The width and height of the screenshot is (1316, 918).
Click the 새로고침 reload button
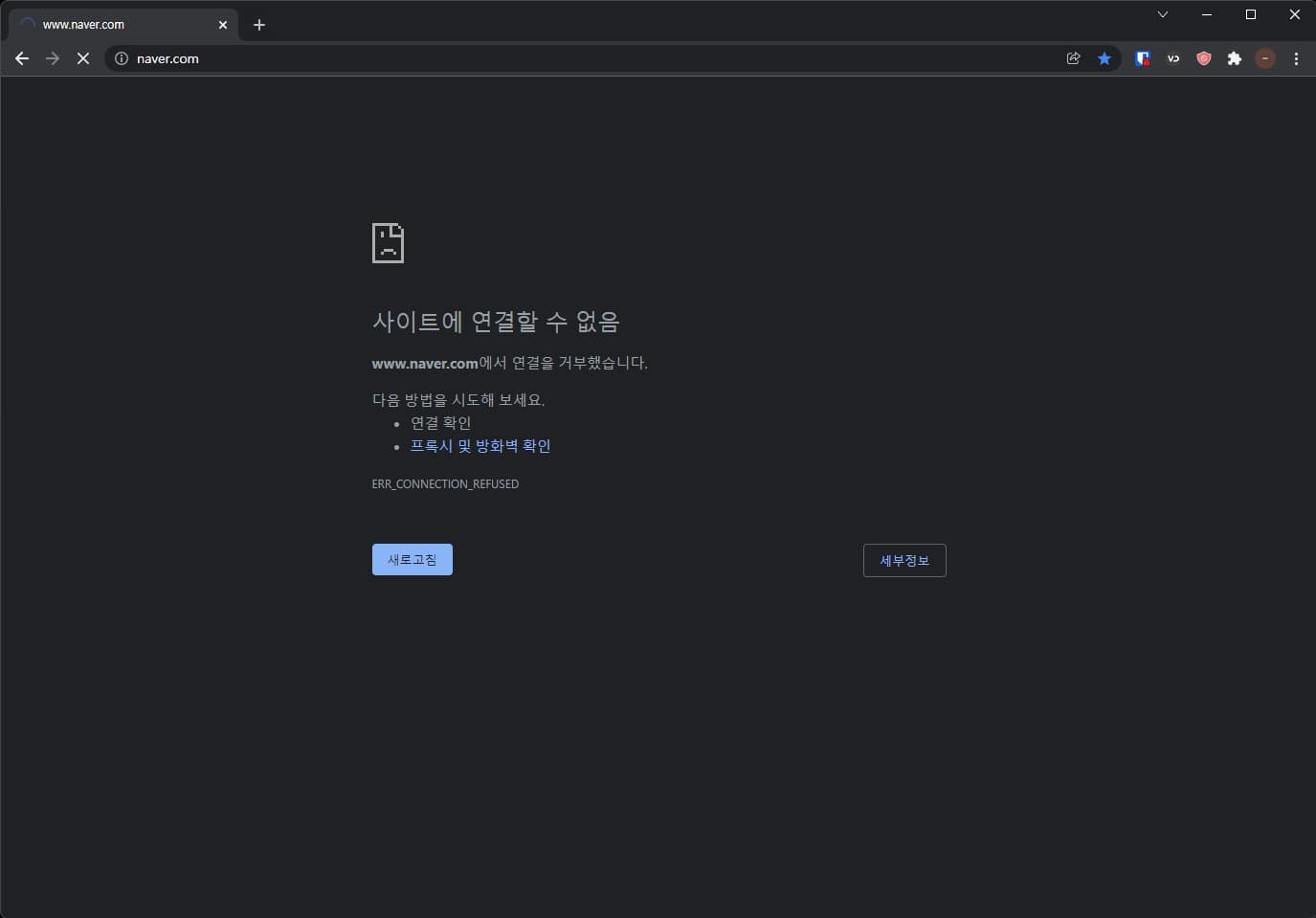412,559
